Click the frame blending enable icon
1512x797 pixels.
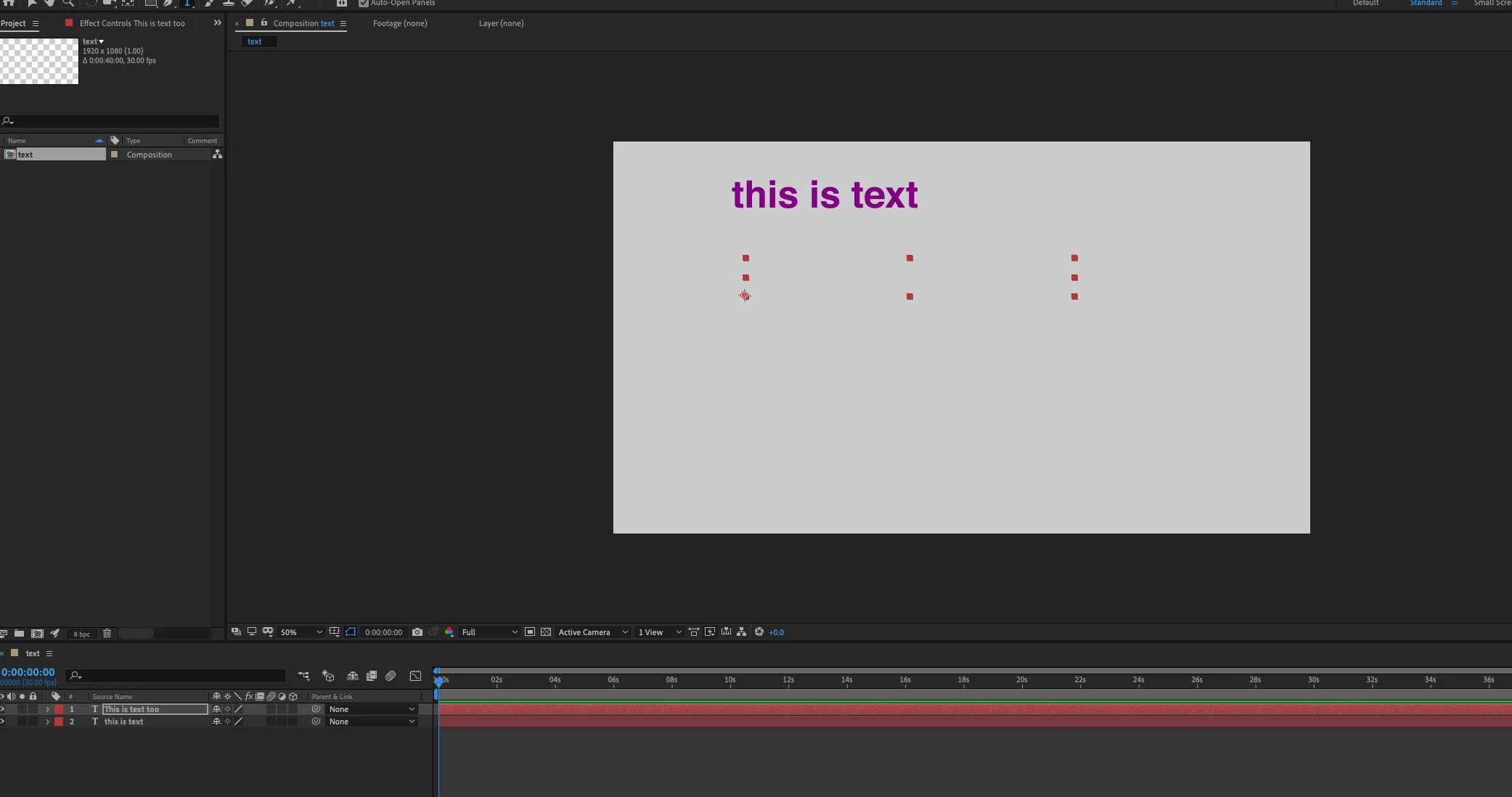(x=372, y=676)
